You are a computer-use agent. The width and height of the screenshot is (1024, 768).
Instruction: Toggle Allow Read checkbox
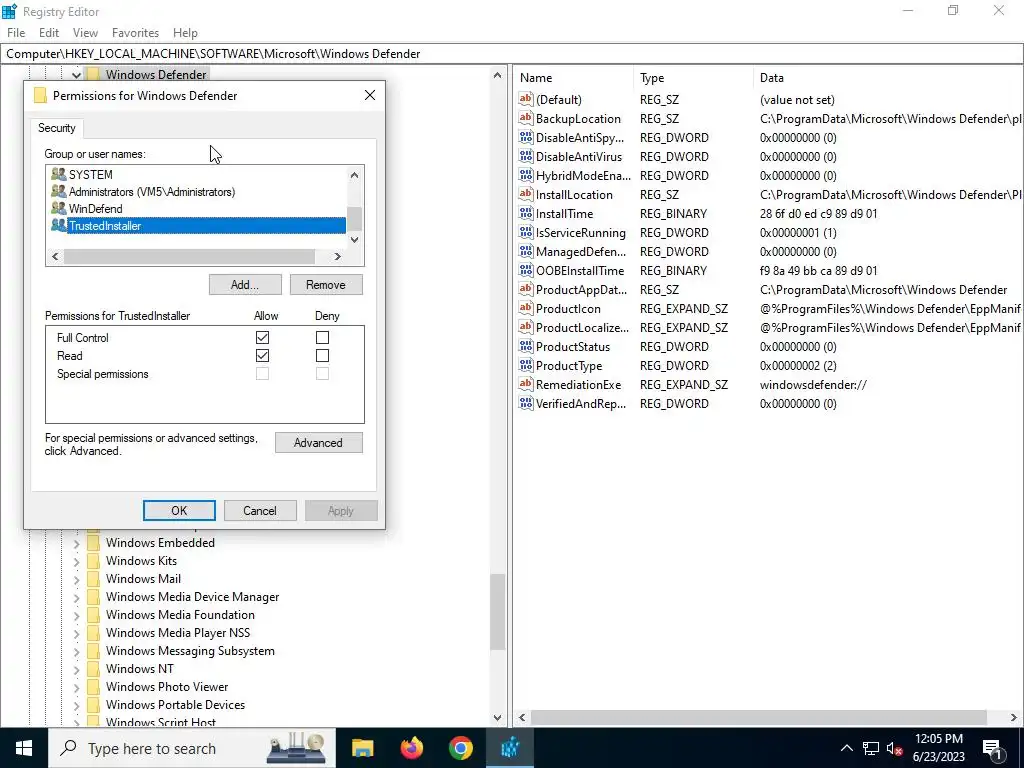tap(262, 356)
